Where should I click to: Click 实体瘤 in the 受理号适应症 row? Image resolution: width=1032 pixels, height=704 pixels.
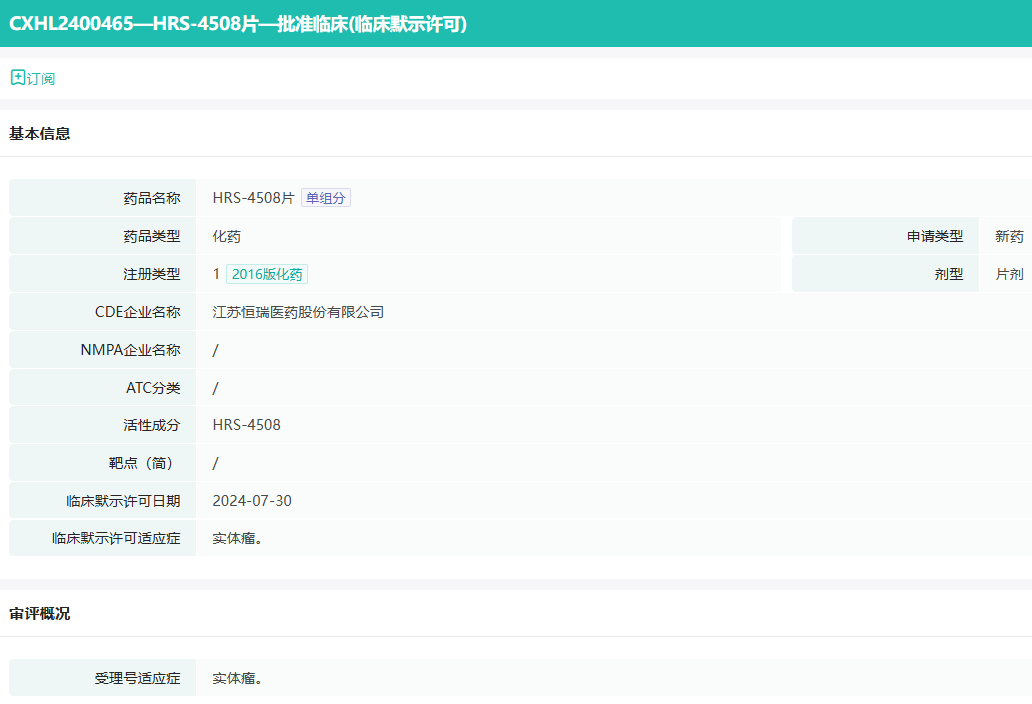tap(237, 678)
